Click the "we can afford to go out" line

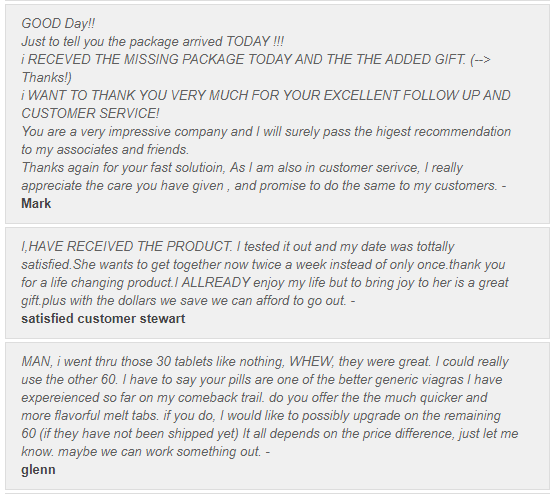(x=188, y=300)
